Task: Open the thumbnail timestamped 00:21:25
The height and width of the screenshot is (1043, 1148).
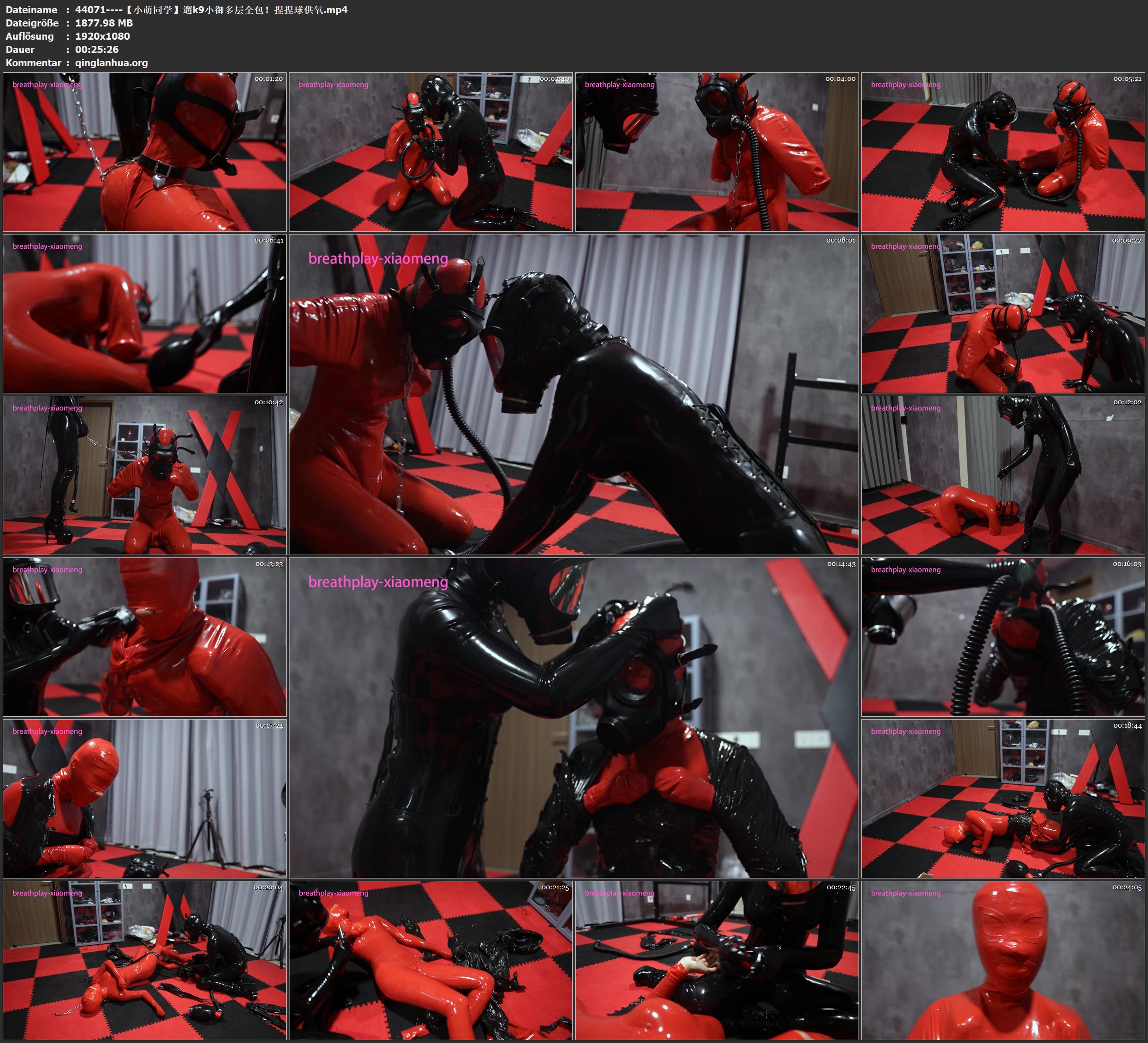Action: pyautogui.click(x=430, y=960)
